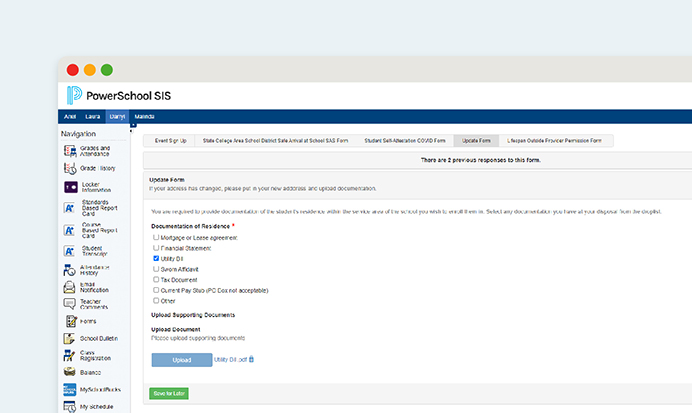Click the green Save for Later button

point(169,393)
